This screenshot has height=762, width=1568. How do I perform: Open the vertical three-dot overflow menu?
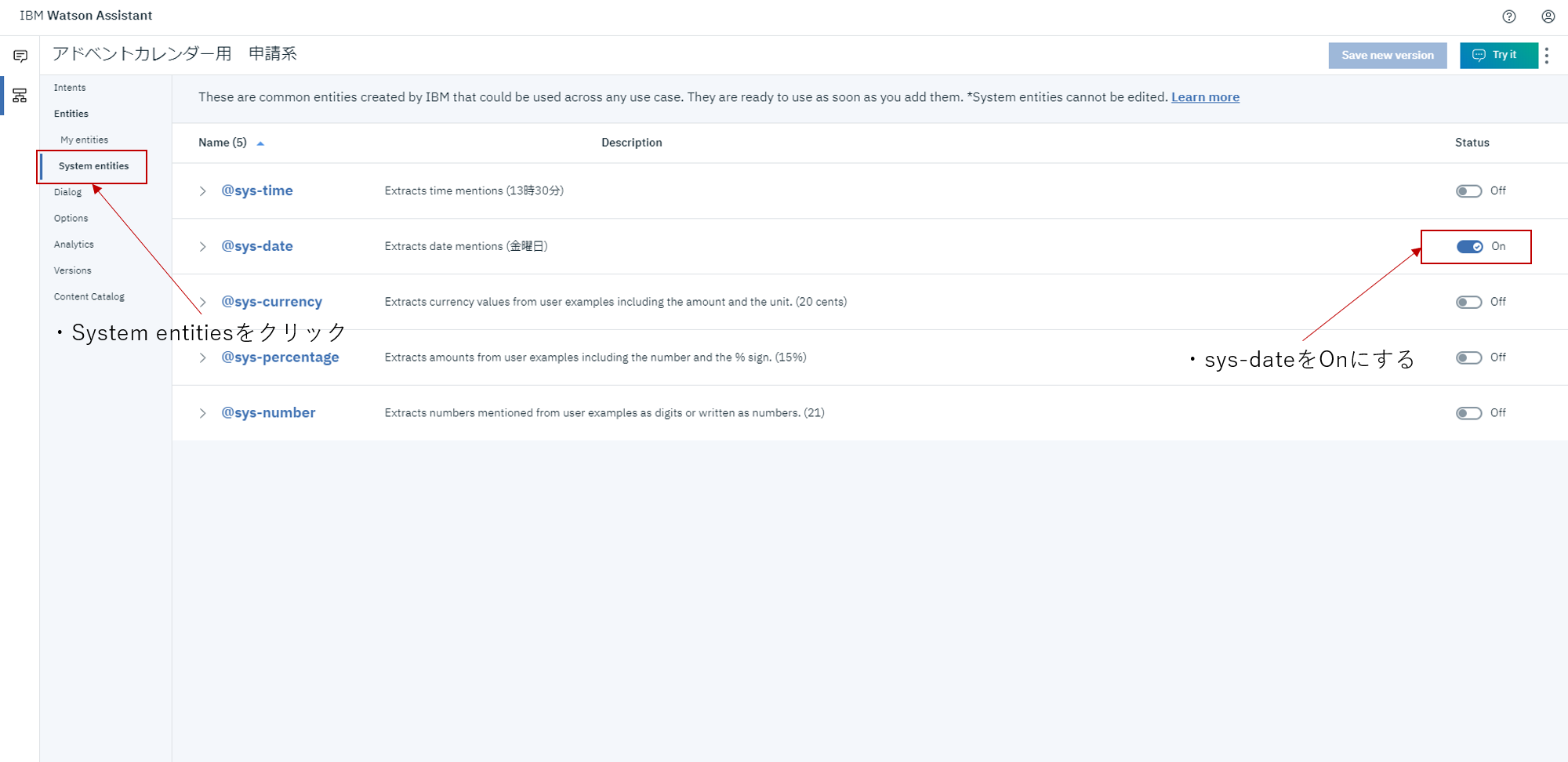pyautogui.click(x=1547, y=55)
